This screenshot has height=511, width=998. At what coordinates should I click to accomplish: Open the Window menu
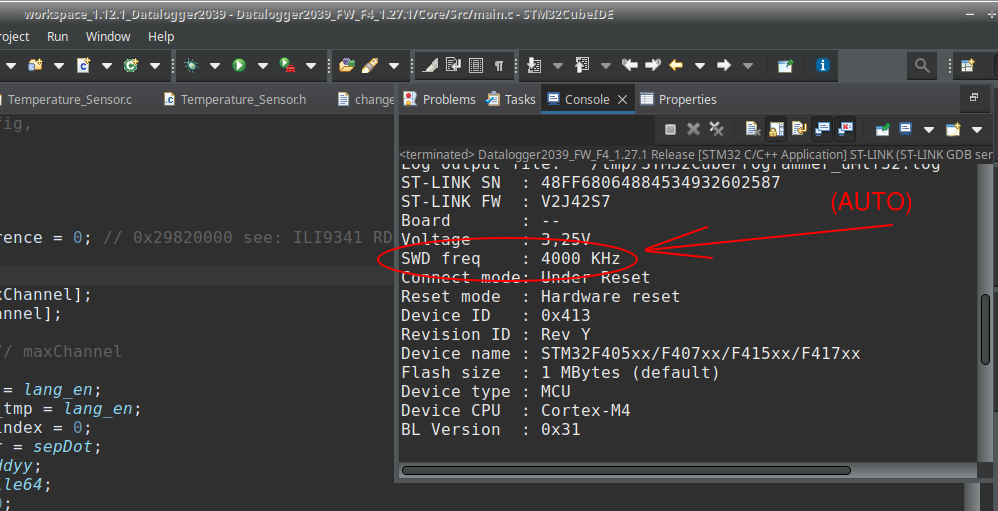pos(108,36)
